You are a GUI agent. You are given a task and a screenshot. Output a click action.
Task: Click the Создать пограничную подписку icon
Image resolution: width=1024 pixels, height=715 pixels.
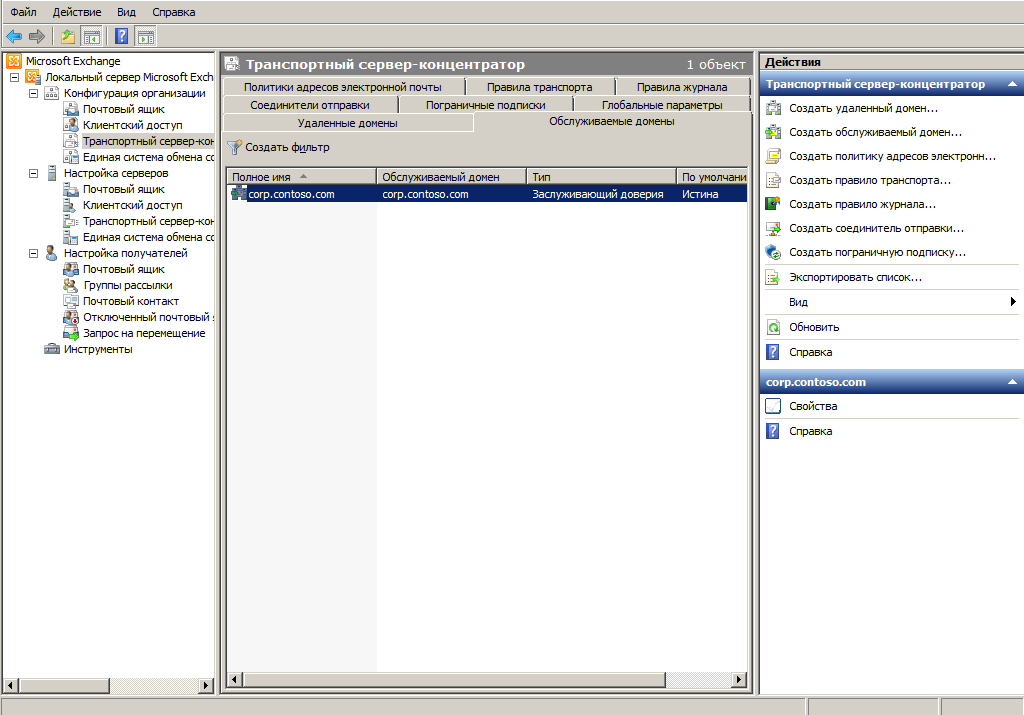click(773, 252)
